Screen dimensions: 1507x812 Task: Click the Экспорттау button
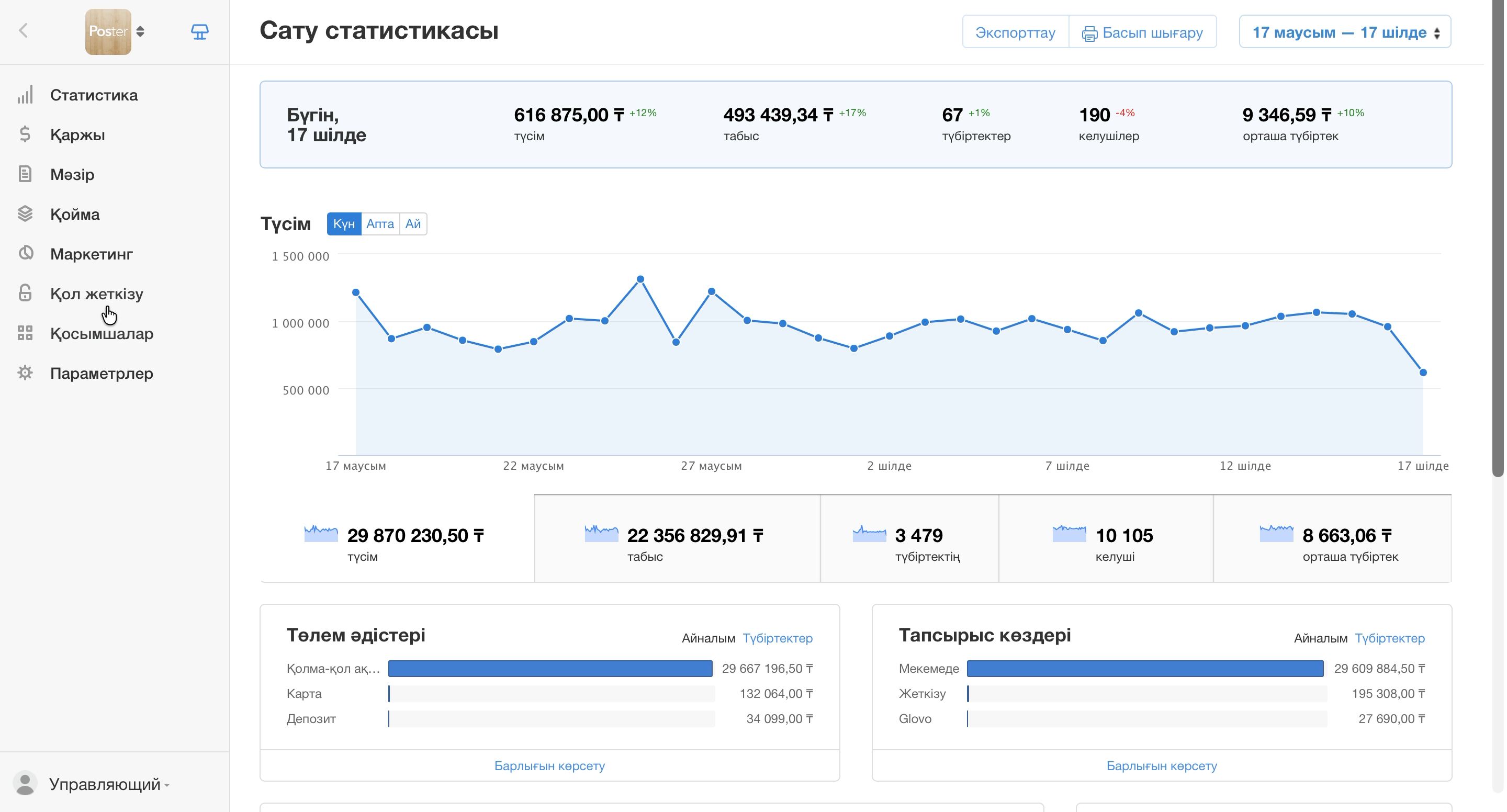[1015, 31]
